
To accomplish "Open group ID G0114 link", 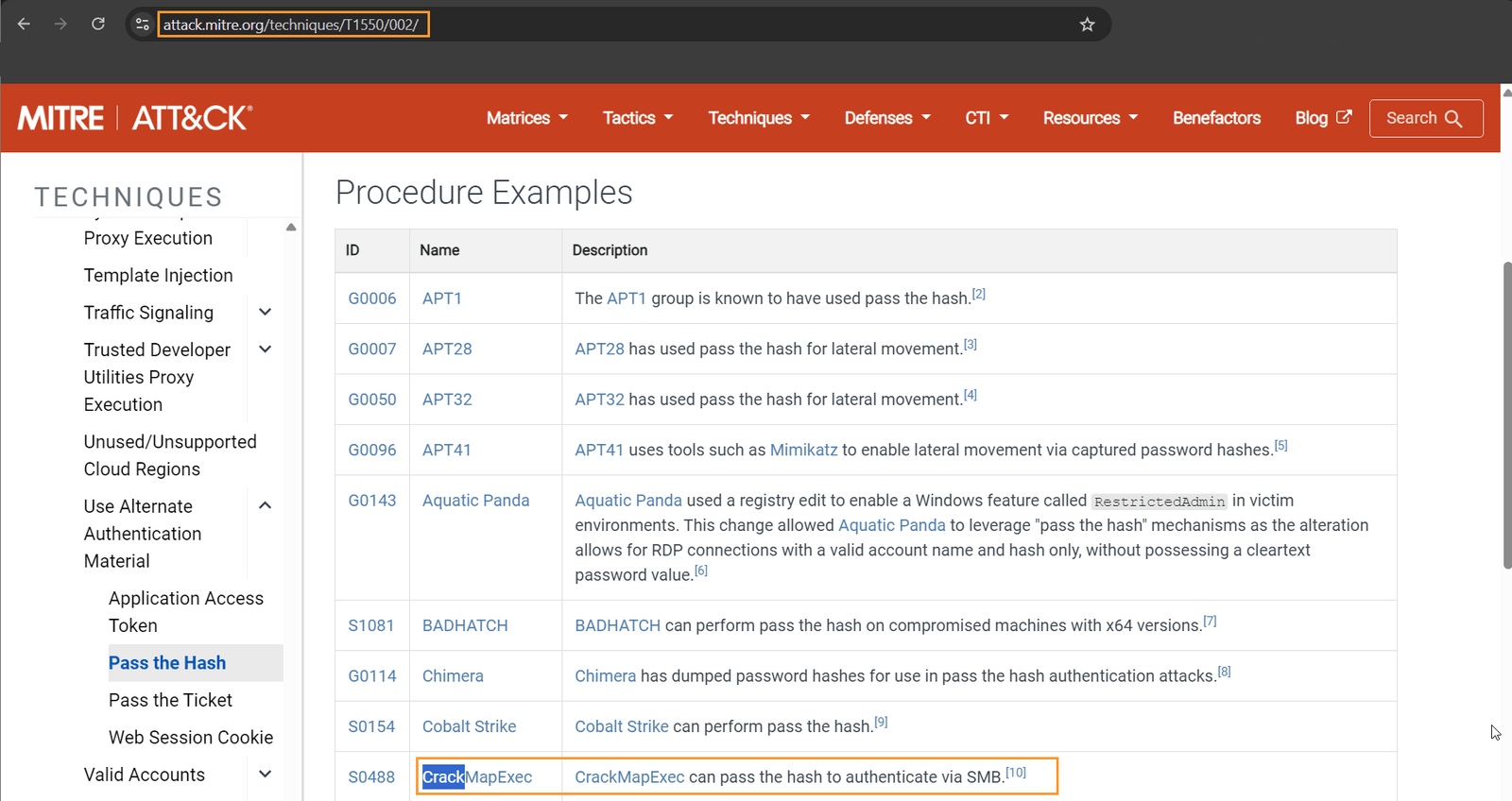I will [372, 676].
